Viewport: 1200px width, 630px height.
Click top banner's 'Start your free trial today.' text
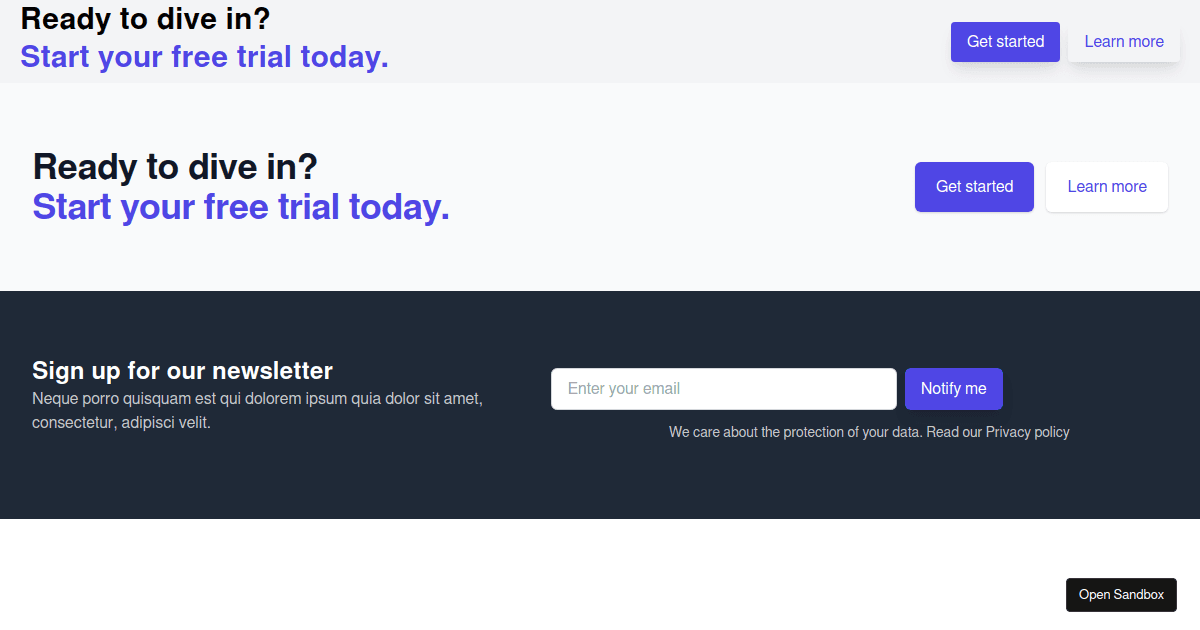click(x=204, y=56)
